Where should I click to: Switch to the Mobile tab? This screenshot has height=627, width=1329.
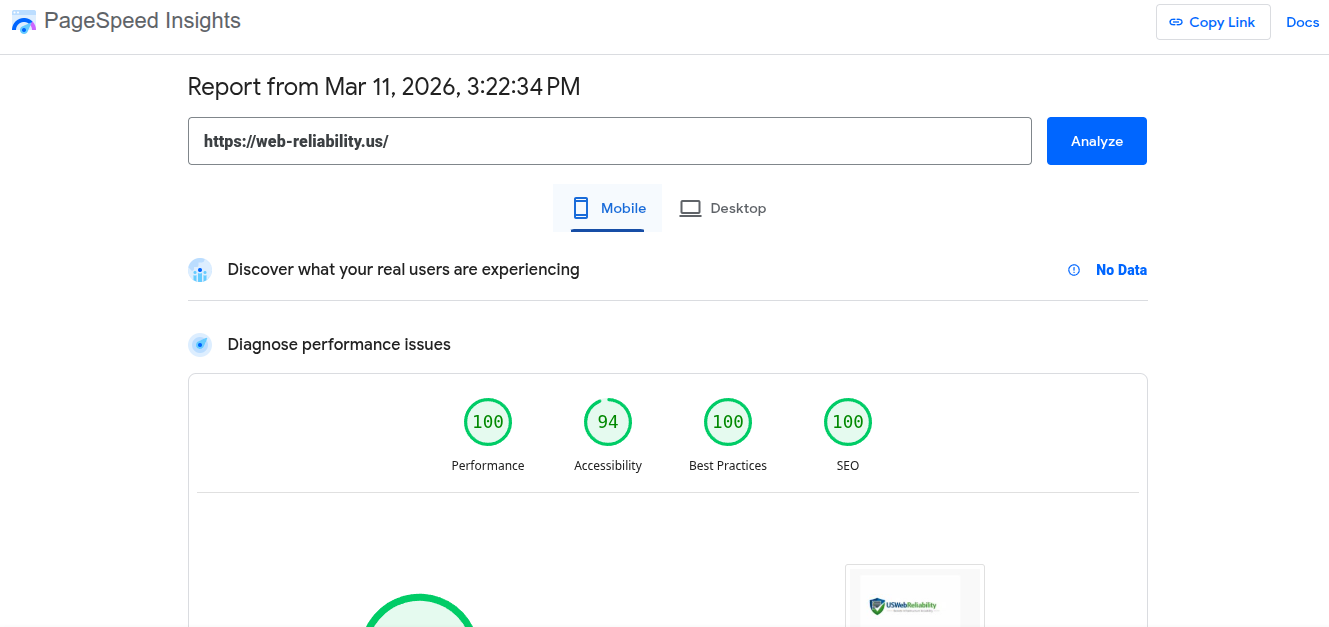(x=607, y=207)
